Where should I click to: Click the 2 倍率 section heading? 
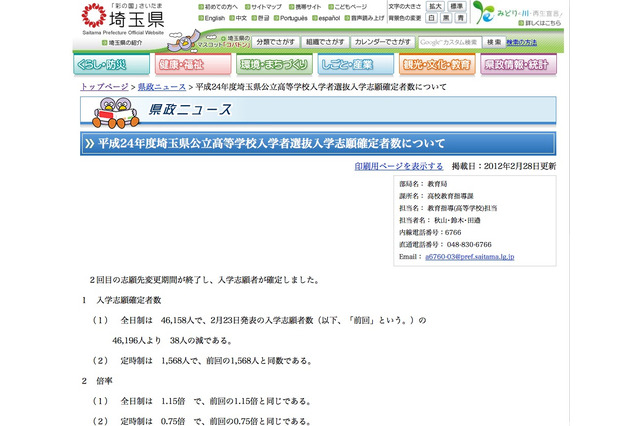(97, 381)
